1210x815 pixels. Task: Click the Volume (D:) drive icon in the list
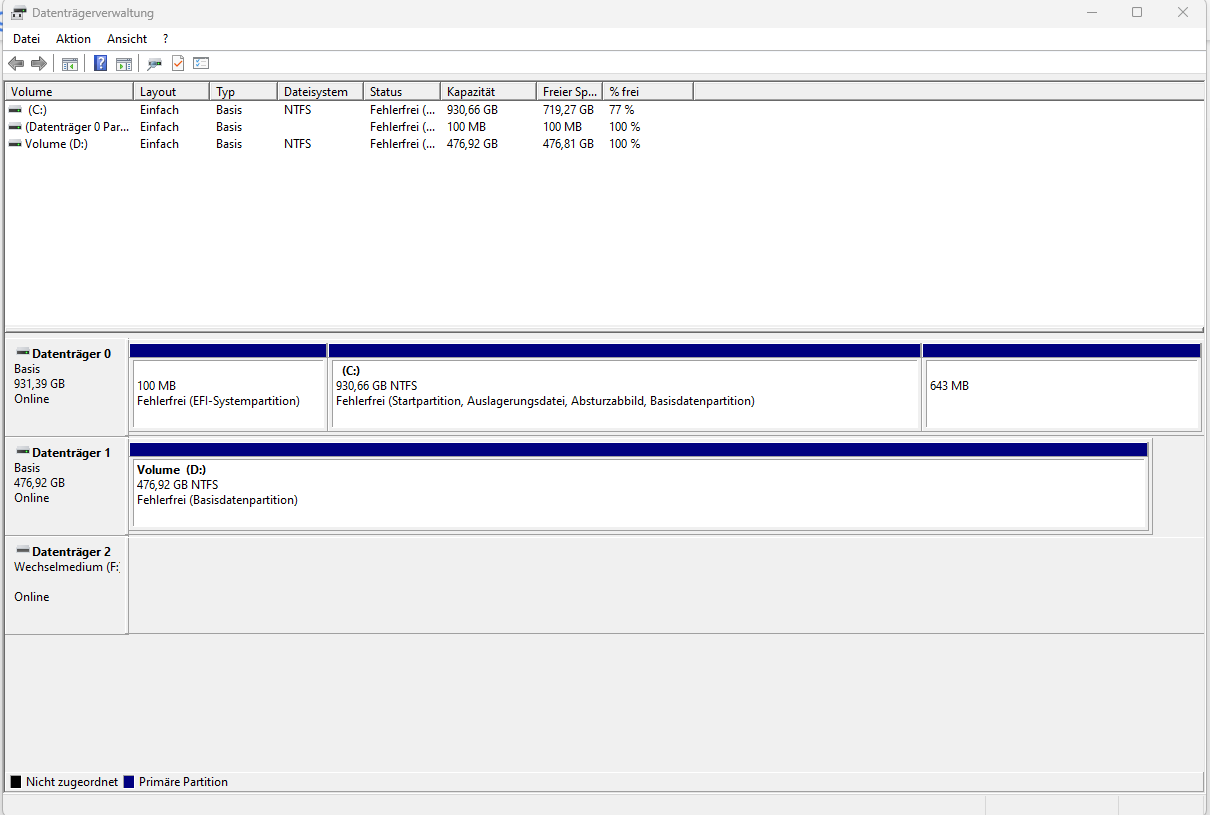[x=14, y=143]
